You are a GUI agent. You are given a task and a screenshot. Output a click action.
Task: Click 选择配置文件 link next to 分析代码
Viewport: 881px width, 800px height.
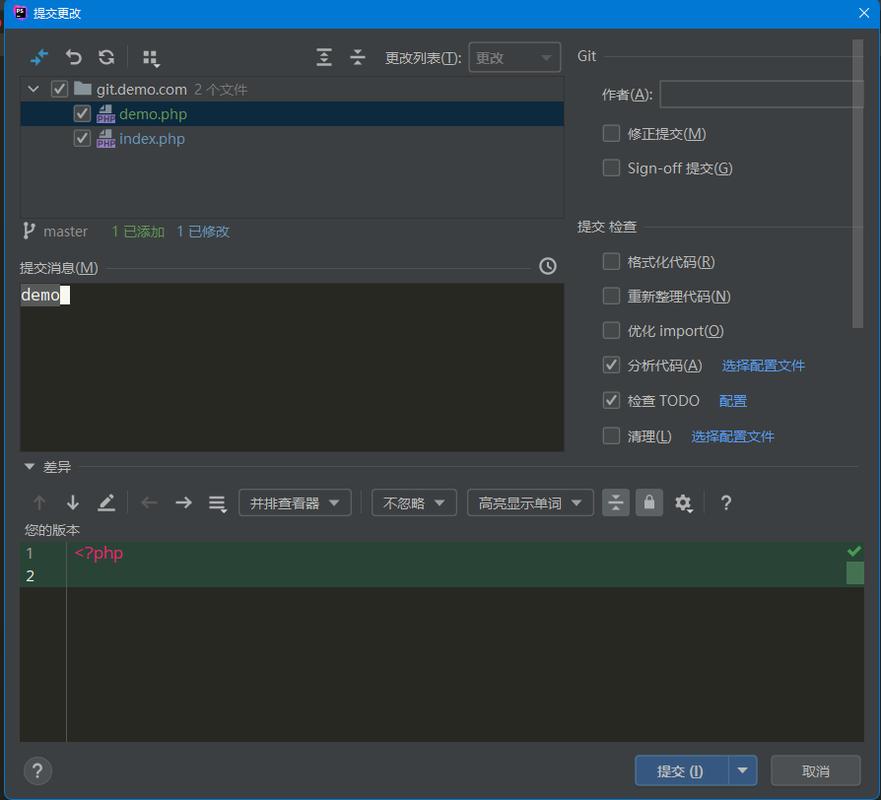tap(763, 366)
